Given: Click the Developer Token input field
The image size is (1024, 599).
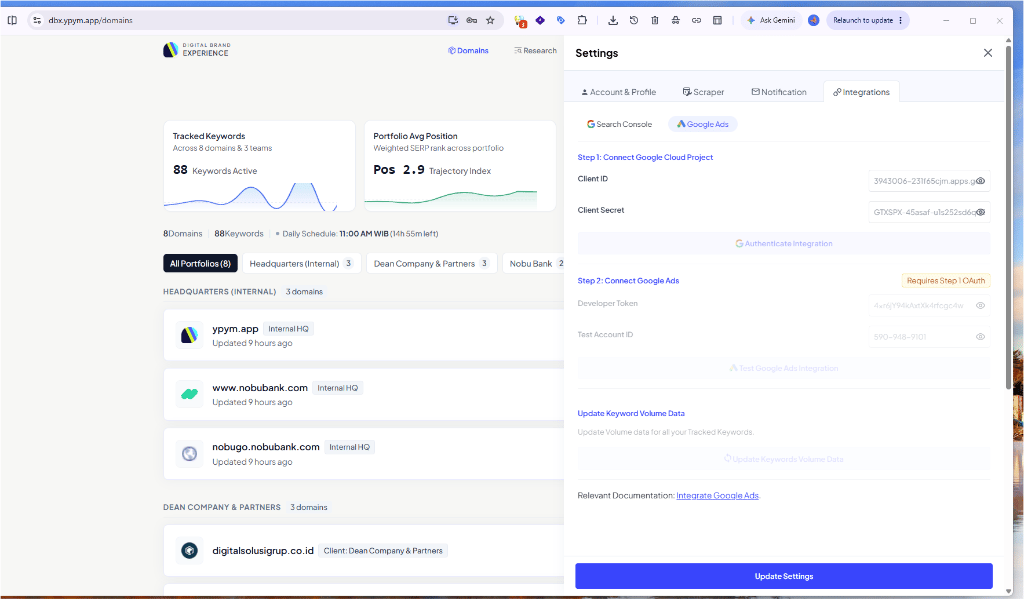Looking at the screenshot, I should pyautogui.click(x=929, y=305).
